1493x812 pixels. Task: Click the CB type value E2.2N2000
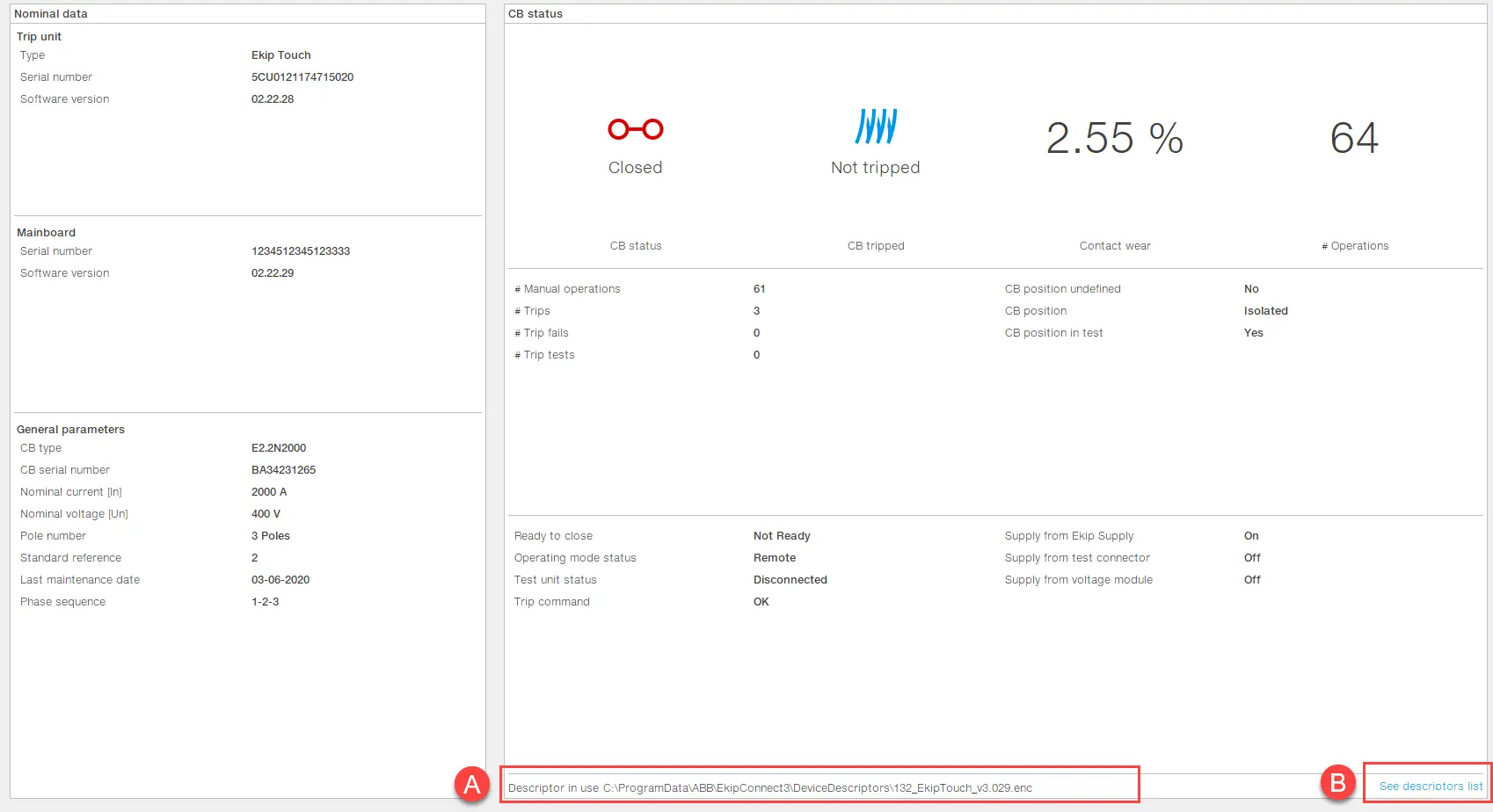(279, 448)
